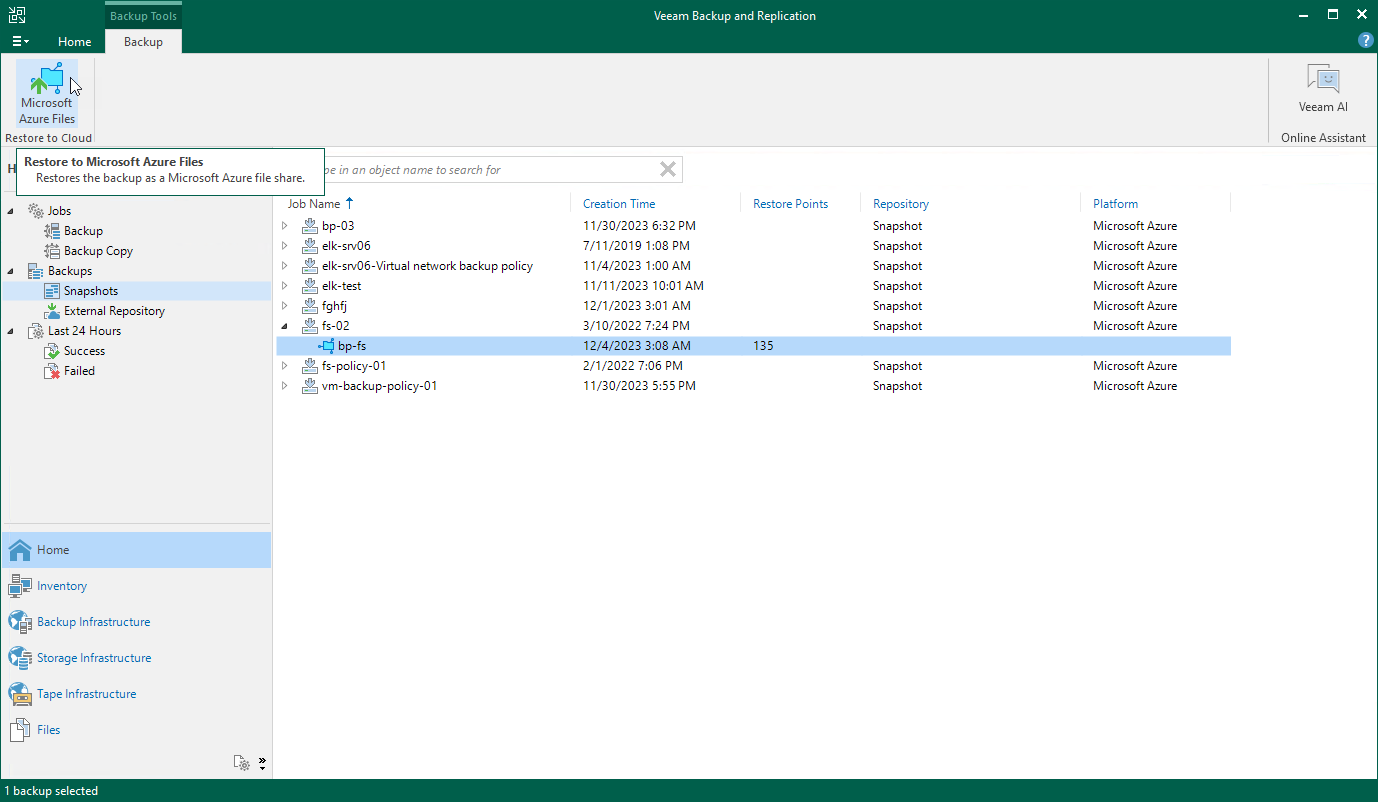Click creation time 7/11/2019 1:08 PM
The height and width of the screenshot is (802, 1378).
[636, 246]
